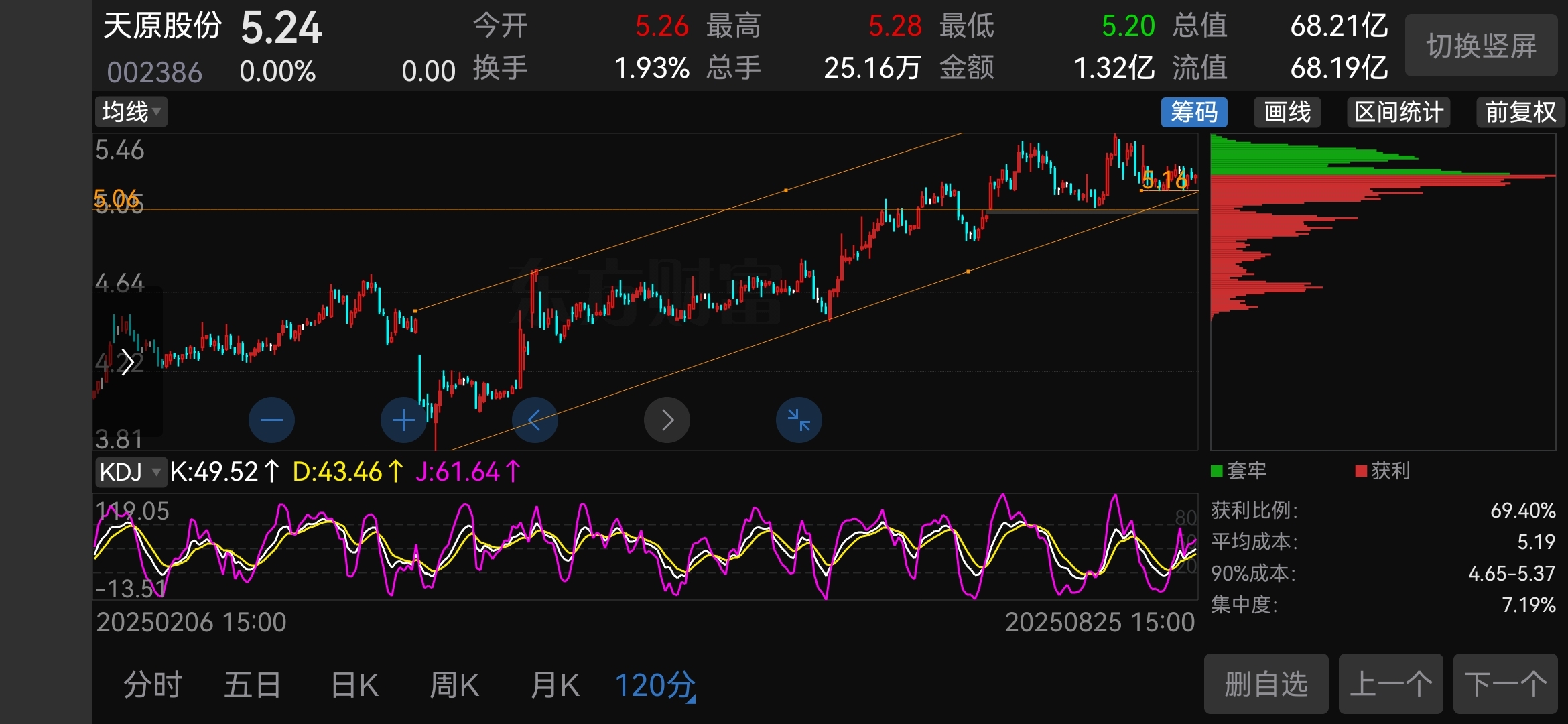The height and width of the screenshot is (724, 1568).
Task: Zoom out chart with minus icon
Action: point(271,420)
